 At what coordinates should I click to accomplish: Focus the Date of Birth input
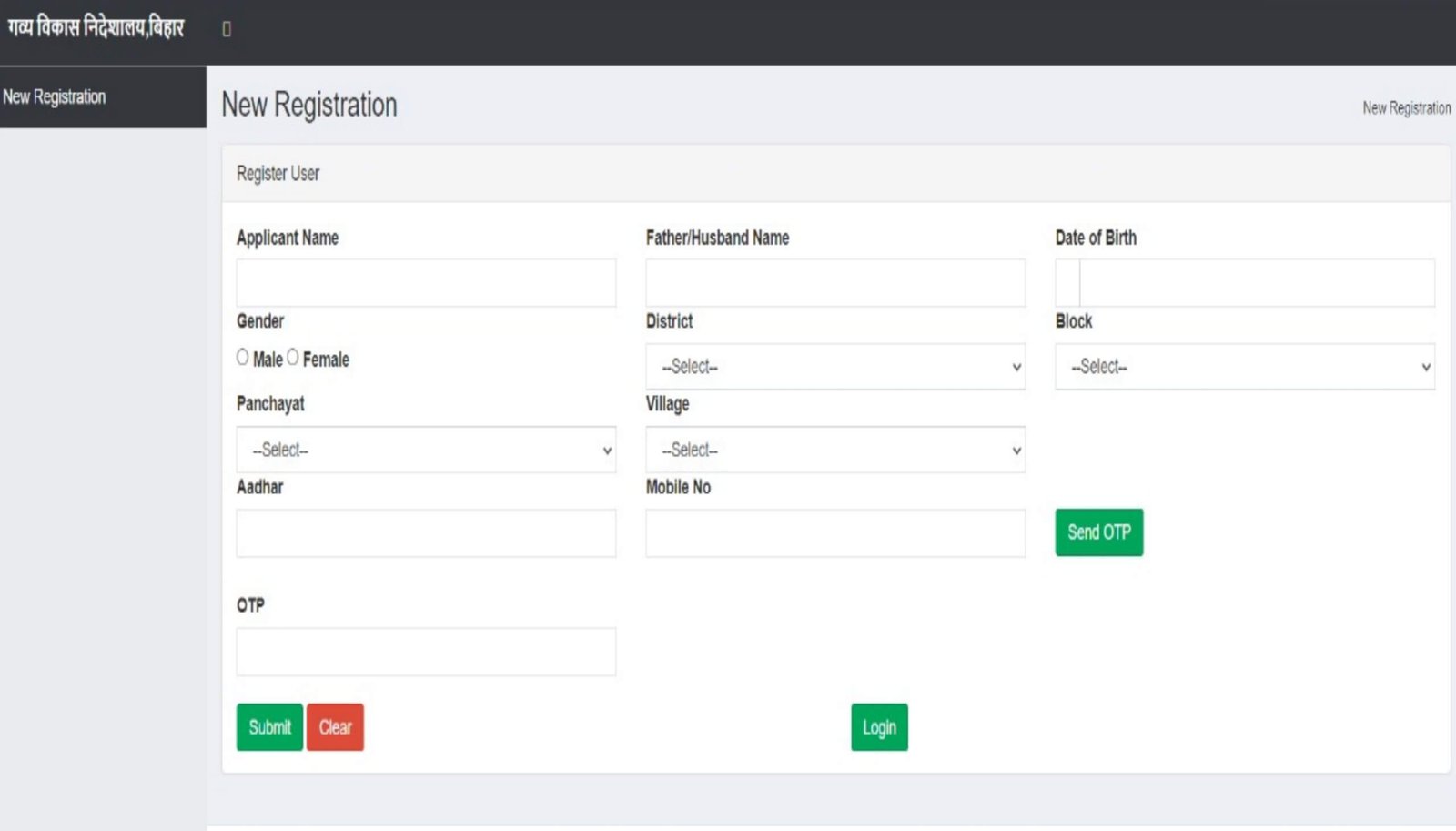[x=1256, y=283]
